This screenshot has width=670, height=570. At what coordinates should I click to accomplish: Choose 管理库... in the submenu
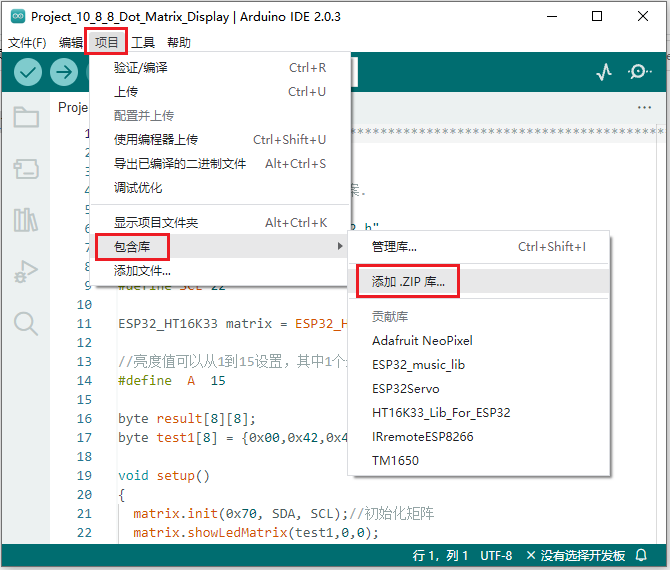[x=394, y=246]
